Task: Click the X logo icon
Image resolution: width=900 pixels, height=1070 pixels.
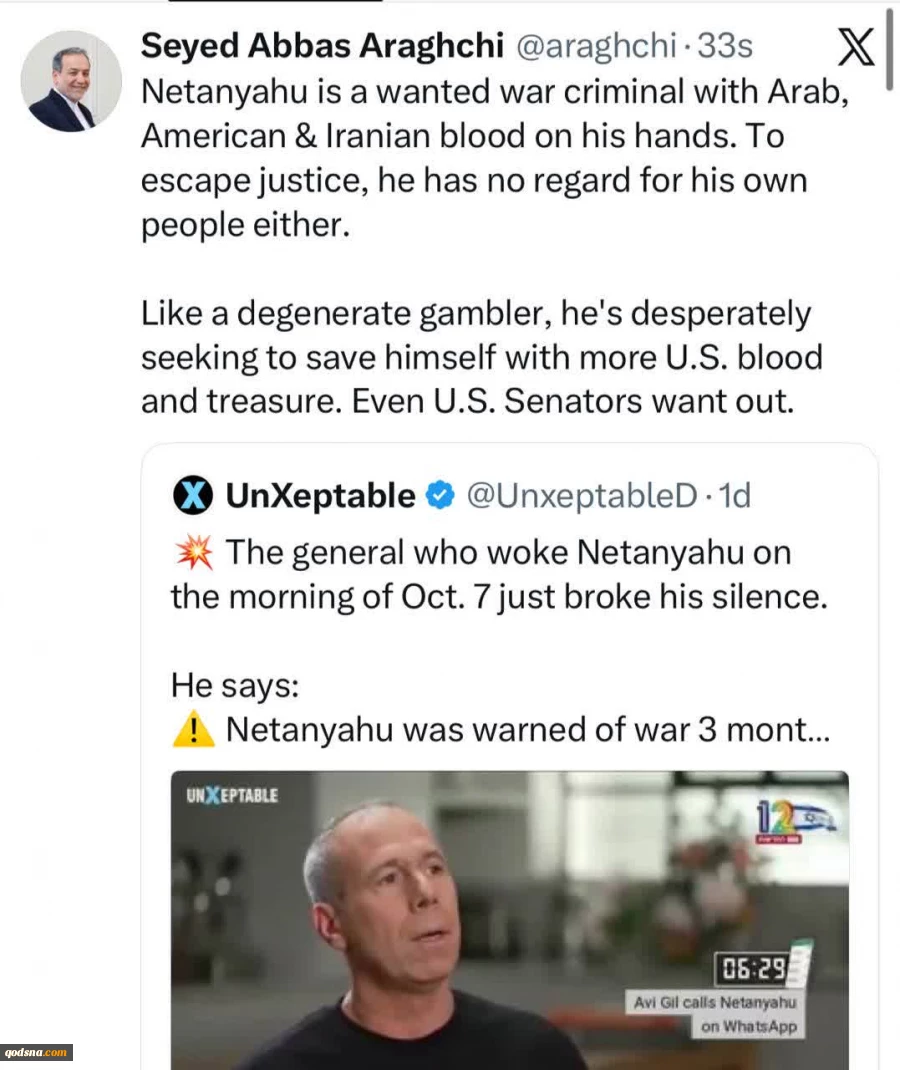Action: [x=856, y=47]
